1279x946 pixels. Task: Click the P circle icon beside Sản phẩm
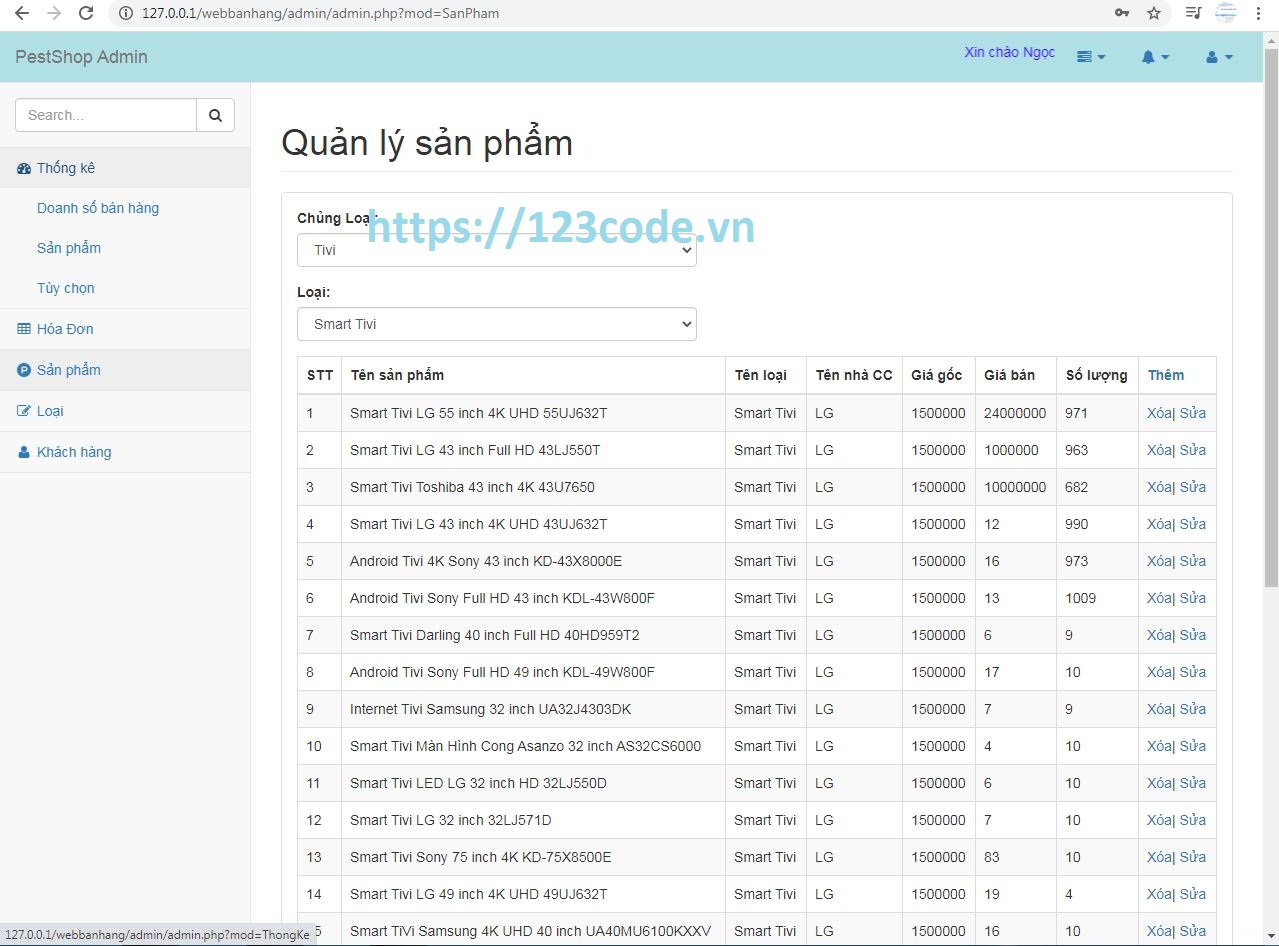(23, 370)
